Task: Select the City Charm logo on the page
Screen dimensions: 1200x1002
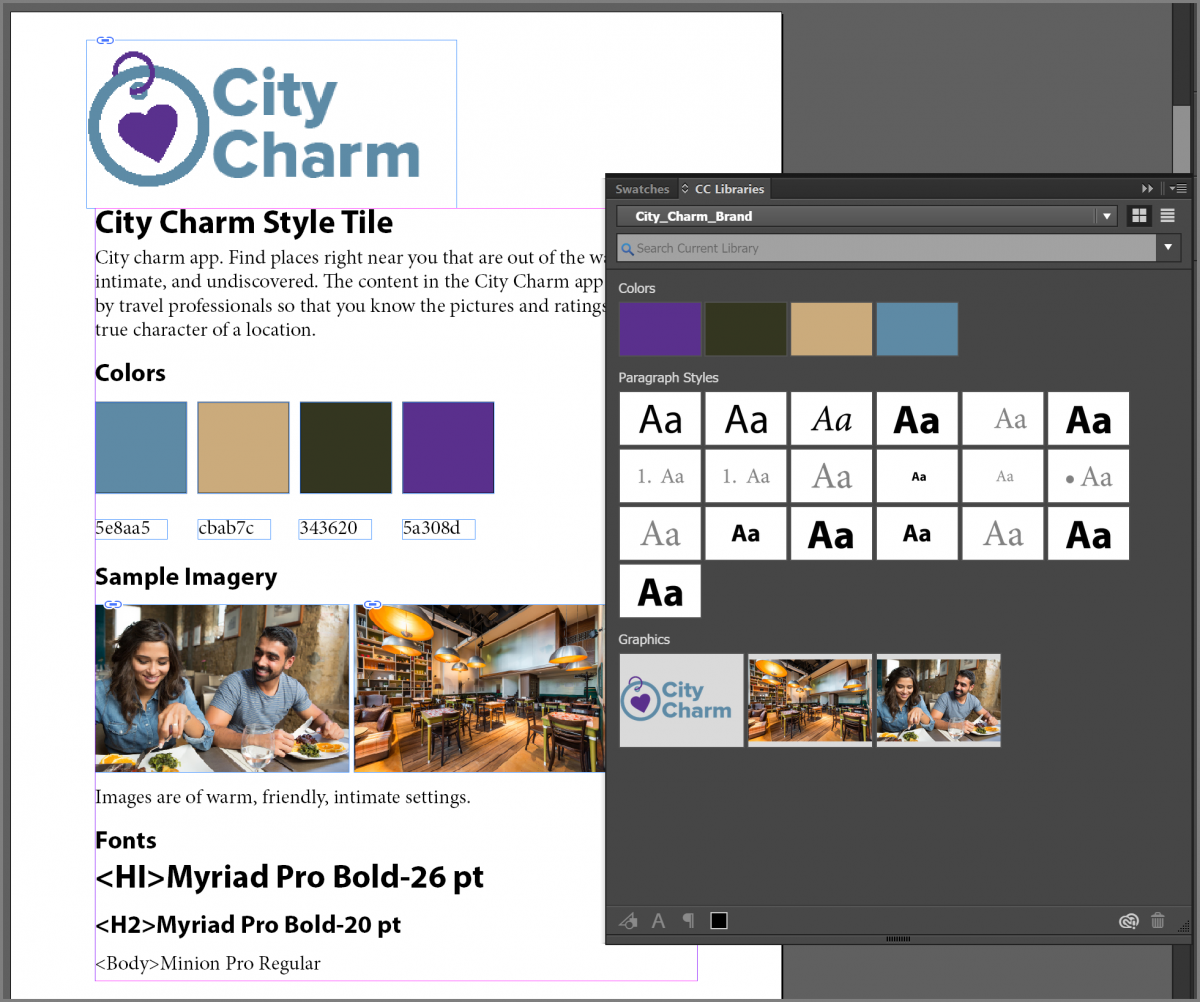Action: tap(271, 124)
